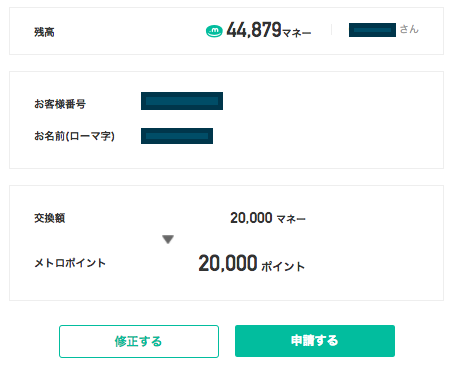Click the downward triangle arrow icon

point(168,239)
